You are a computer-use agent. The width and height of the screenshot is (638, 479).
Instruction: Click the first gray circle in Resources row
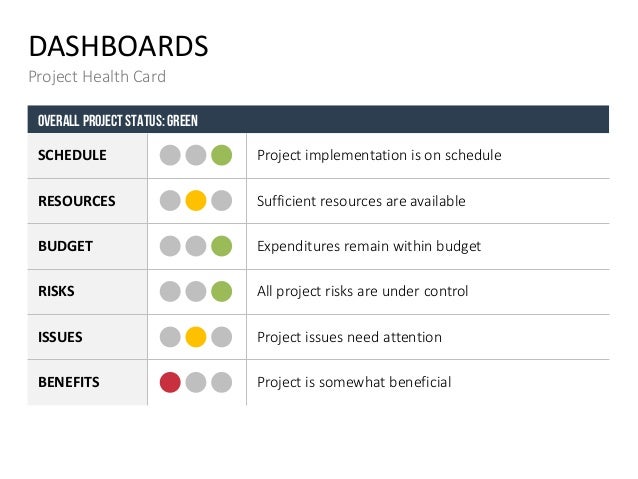pos(170,201)
